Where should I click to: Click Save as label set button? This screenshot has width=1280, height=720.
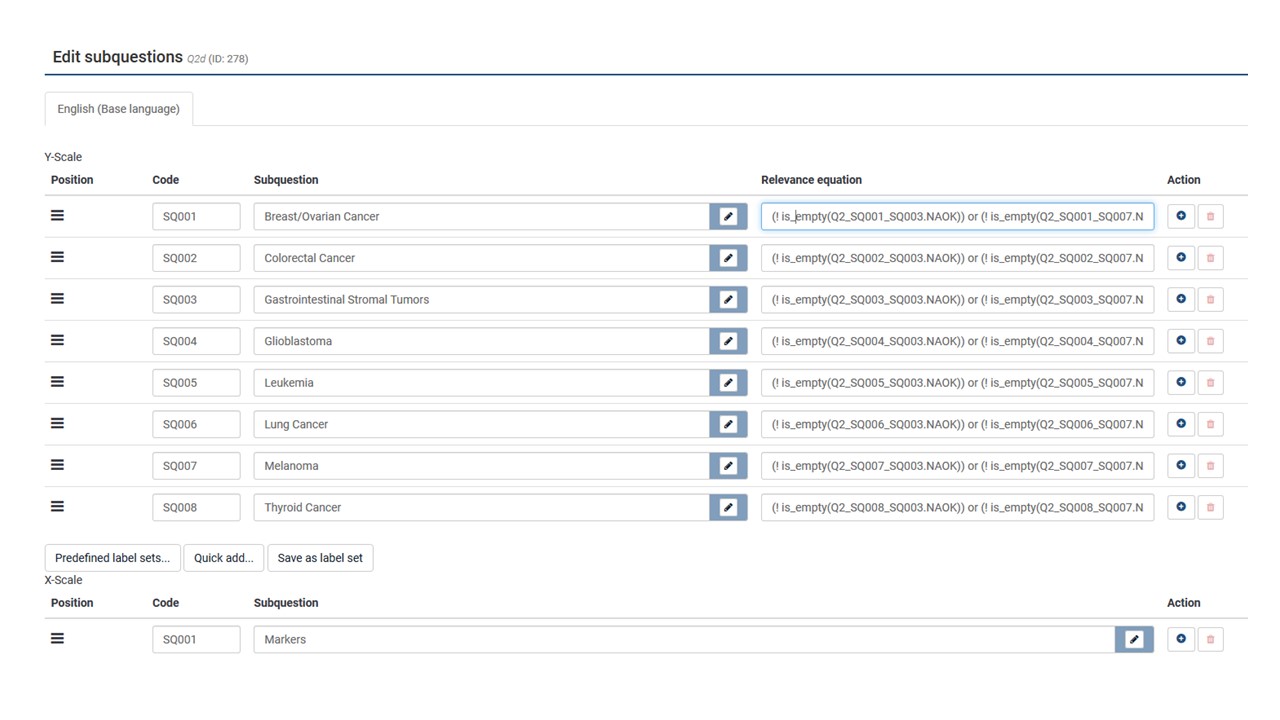(320, 558)
